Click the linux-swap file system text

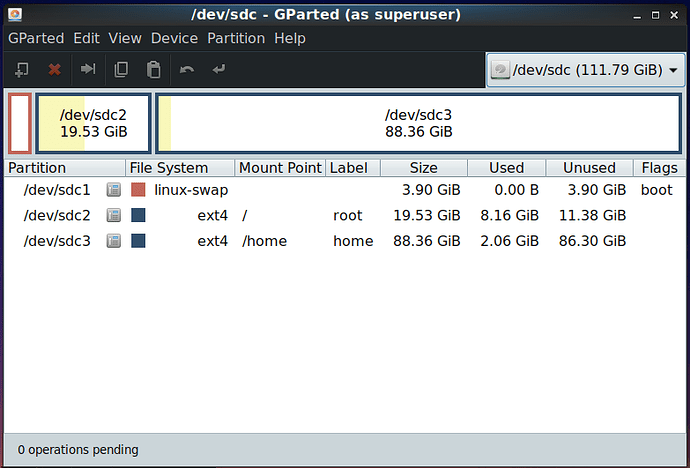point(191,190)
